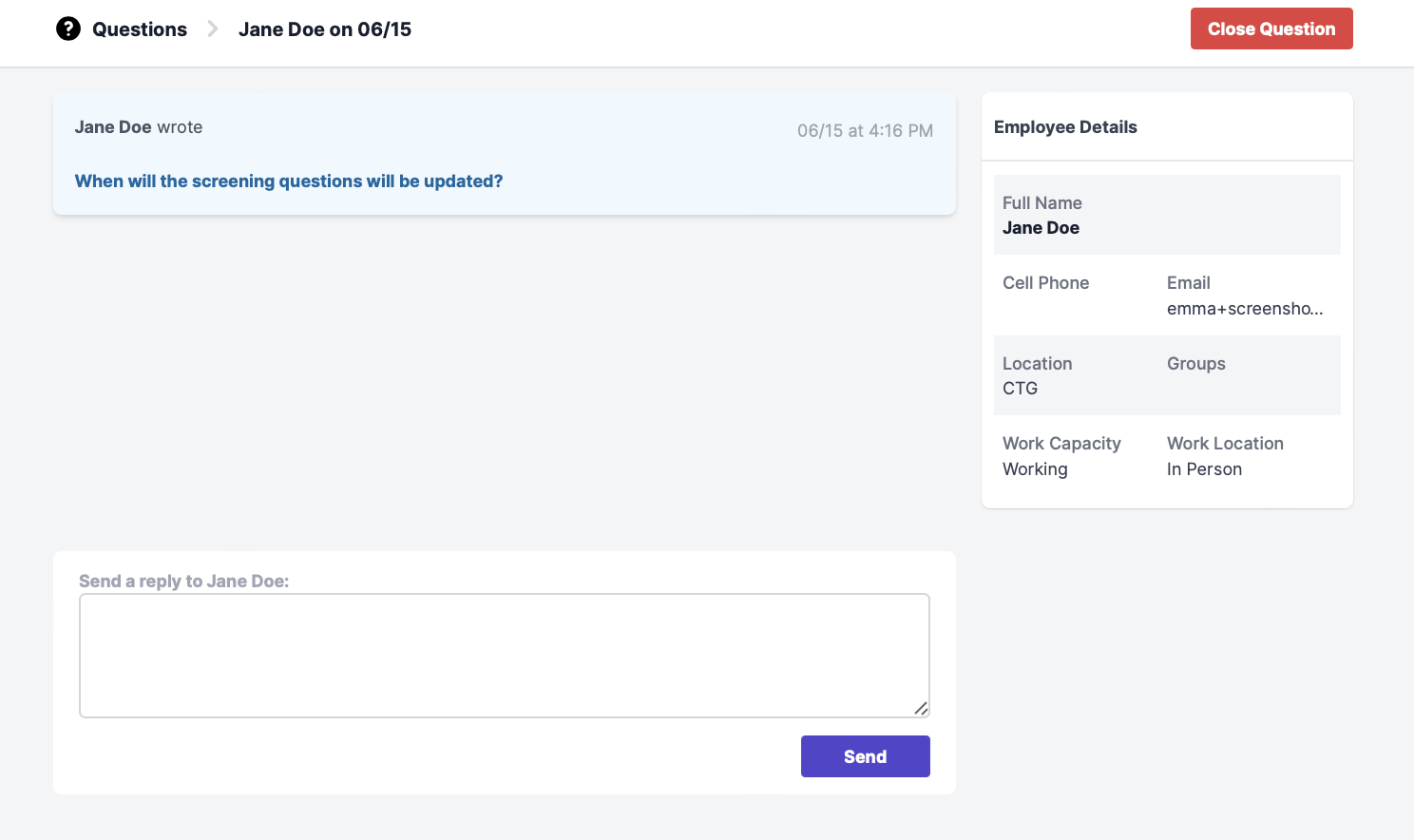Click the reply box resize handle icon

click(x=921, y=708)
